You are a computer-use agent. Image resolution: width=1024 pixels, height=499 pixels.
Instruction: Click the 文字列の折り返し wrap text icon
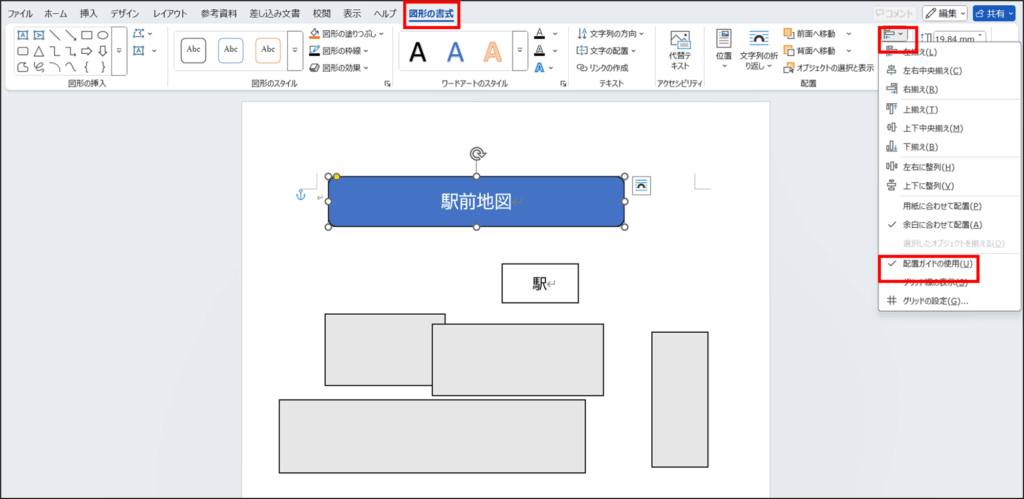click(759, 50)
